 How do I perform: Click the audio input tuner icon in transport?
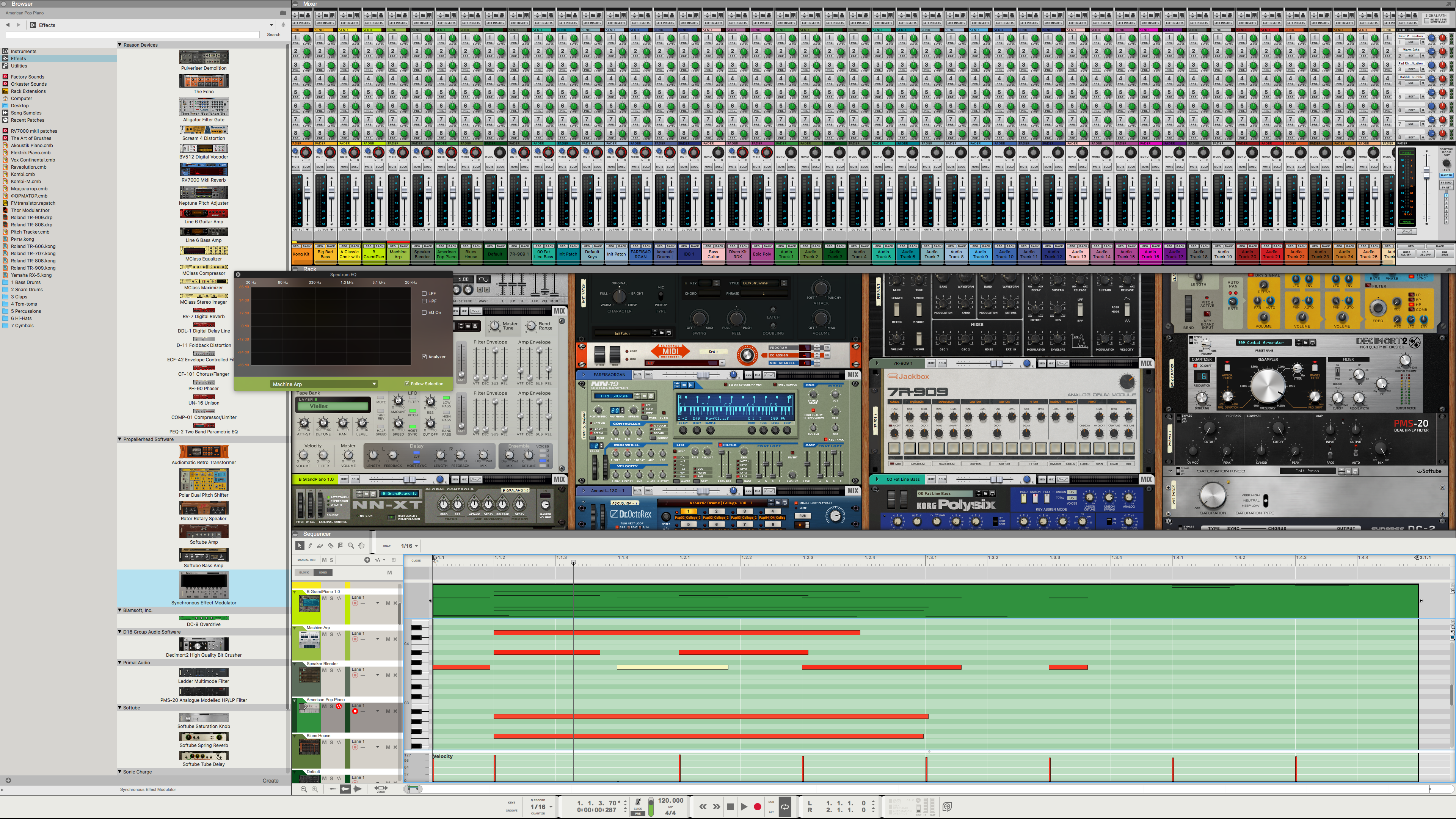(x=947, y=806)
